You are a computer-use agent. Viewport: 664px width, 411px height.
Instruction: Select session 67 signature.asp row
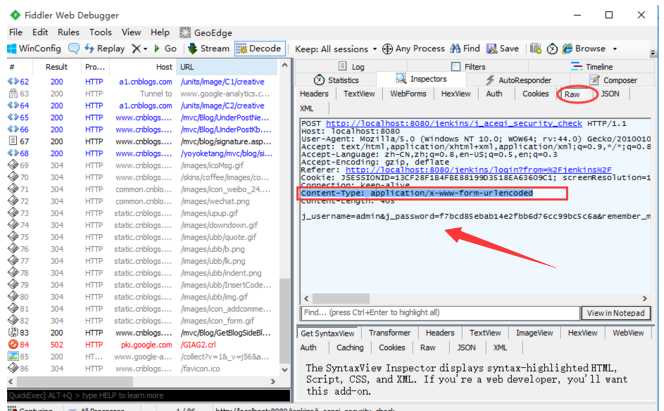click(x=142, y=141)
